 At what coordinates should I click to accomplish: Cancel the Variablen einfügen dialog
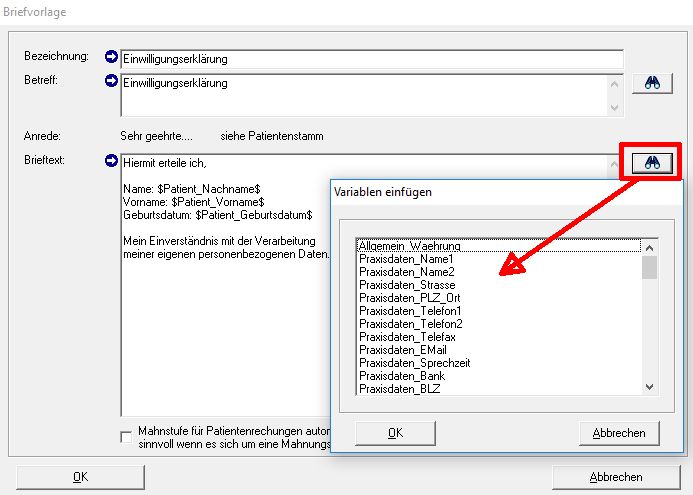(x=619, y=433)
